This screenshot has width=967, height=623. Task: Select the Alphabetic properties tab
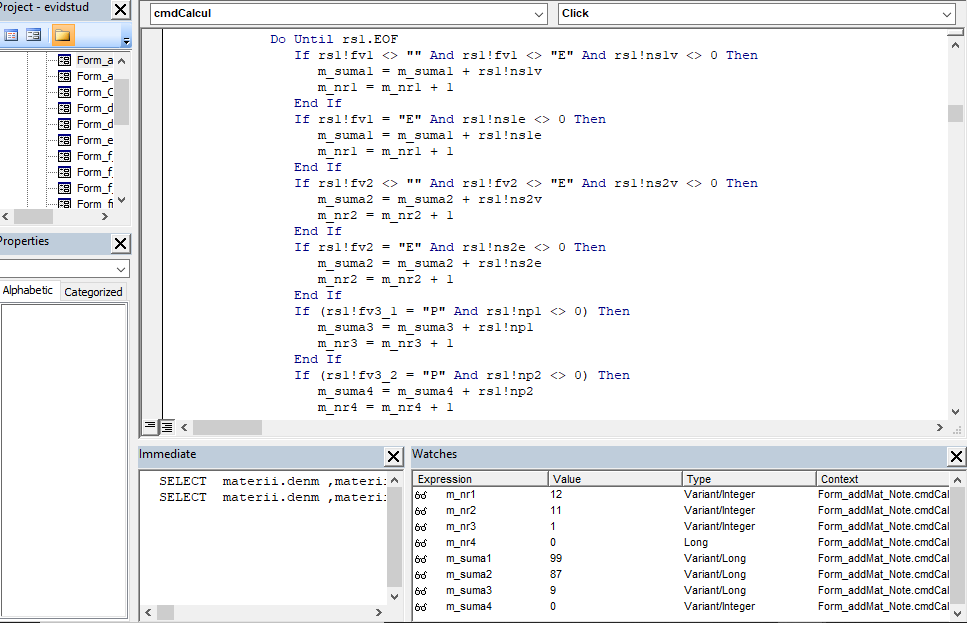(x=28, y=291)
